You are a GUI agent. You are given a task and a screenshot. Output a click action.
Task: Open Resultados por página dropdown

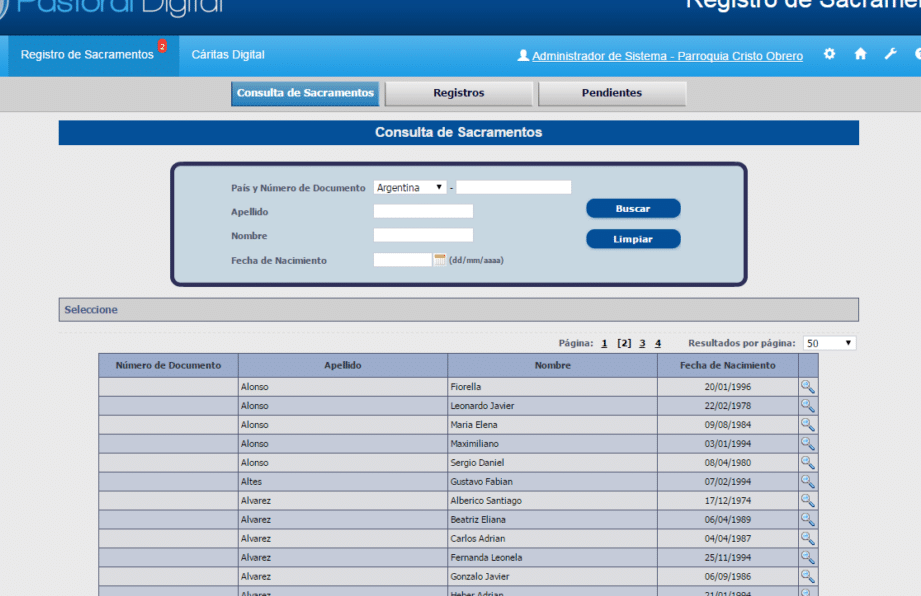click(x=829, y=343)
